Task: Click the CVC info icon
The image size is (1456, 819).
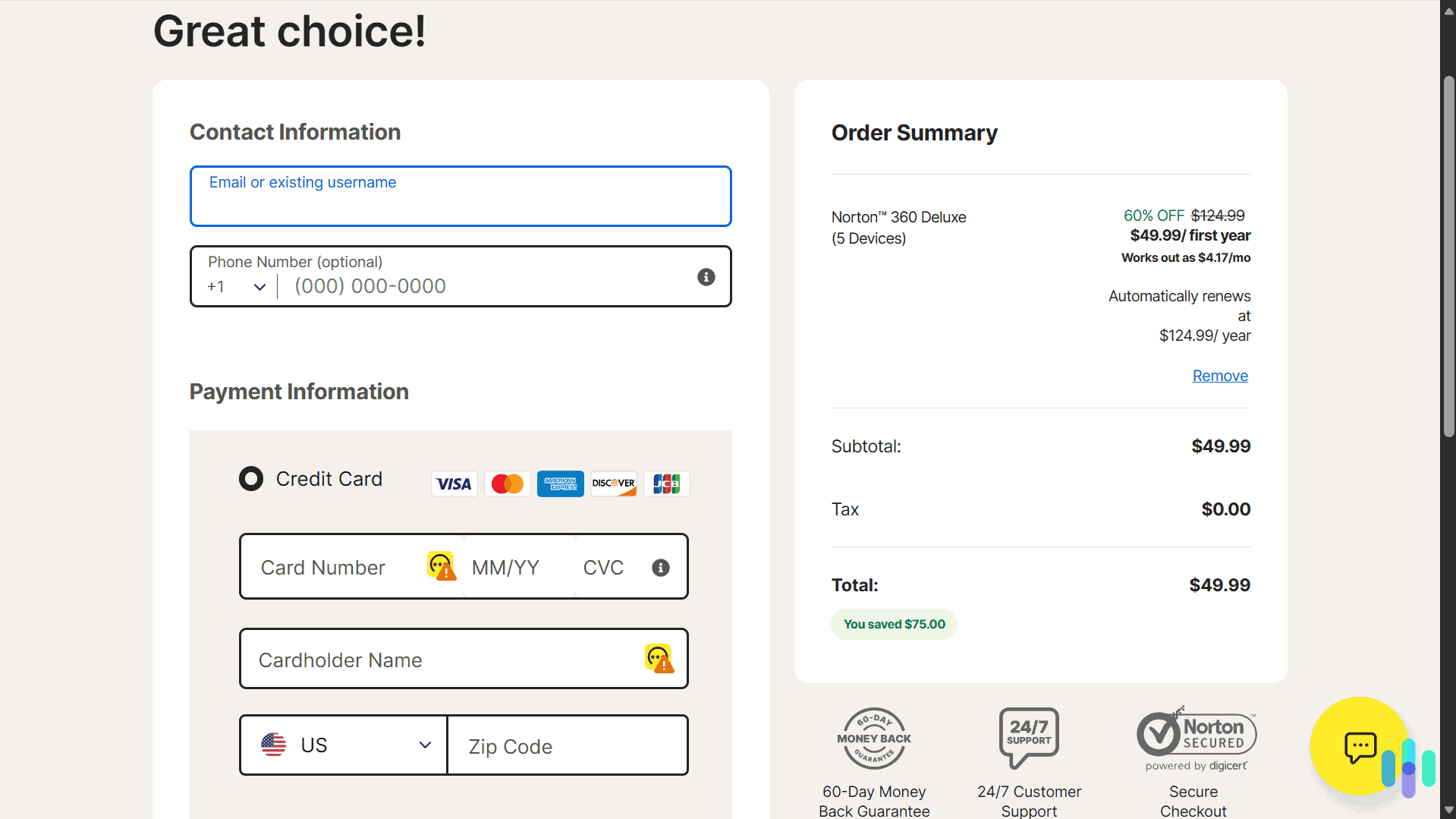Action: [x=661, y=568]
